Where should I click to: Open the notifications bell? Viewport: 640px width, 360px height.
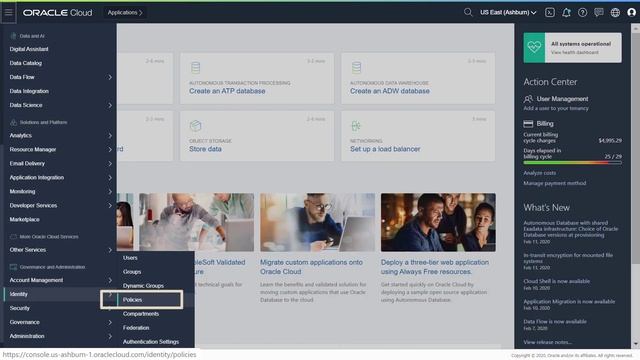click(566, 13)
